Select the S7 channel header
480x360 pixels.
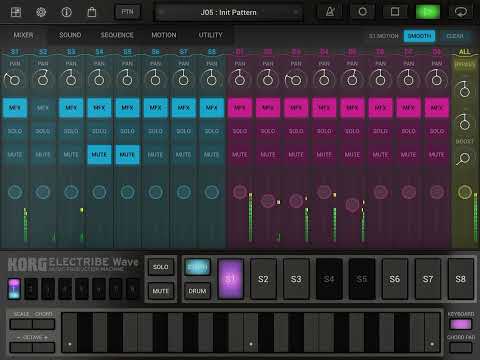183,52
